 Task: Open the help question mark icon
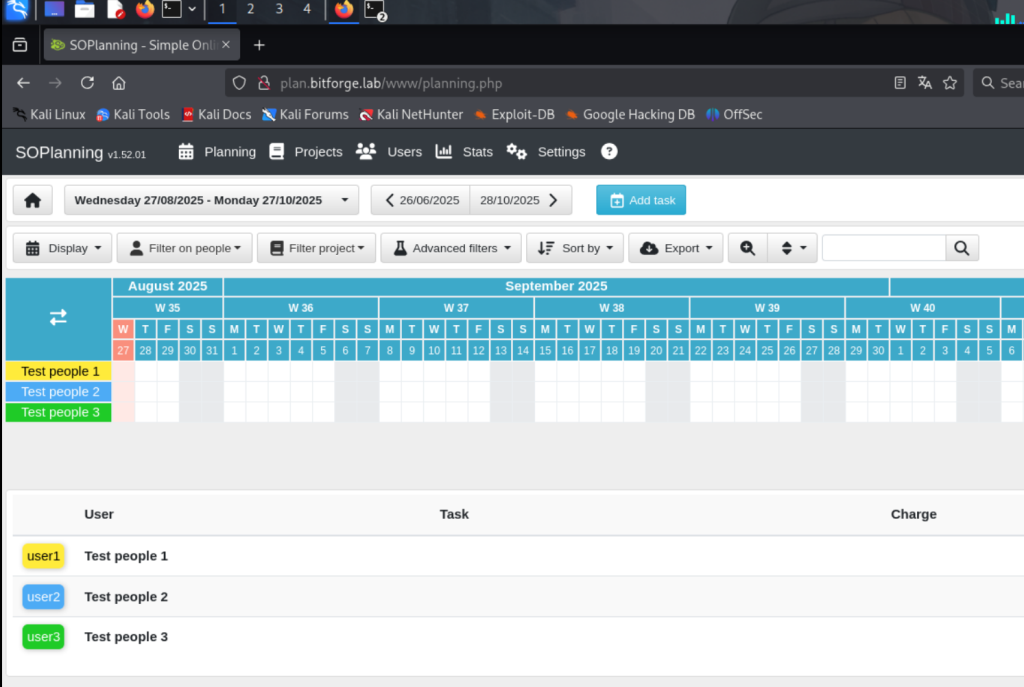[609, 152]
